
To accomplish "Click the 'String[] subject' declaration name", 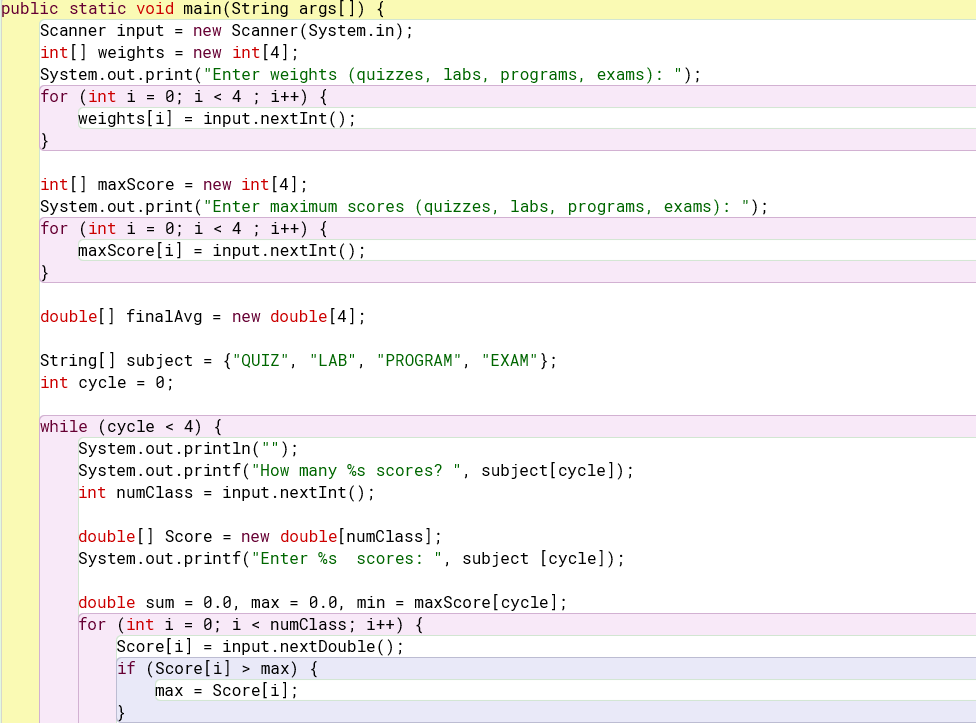I will pos(159,361).
